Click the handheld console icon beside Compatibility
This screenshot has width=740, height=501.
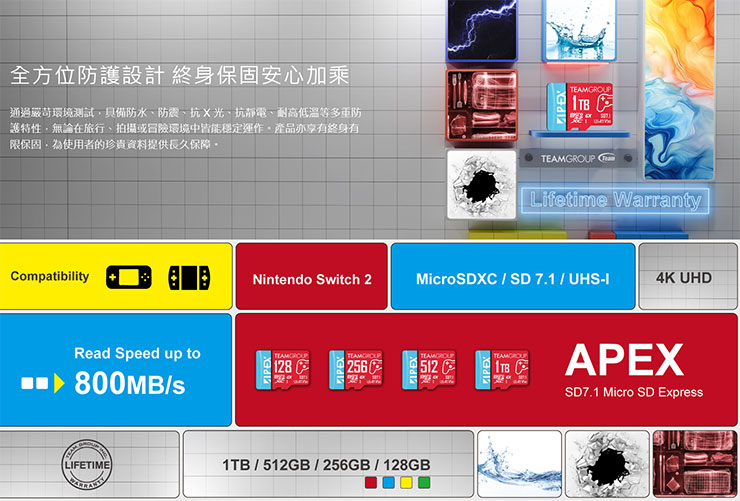tap(129, 277)
